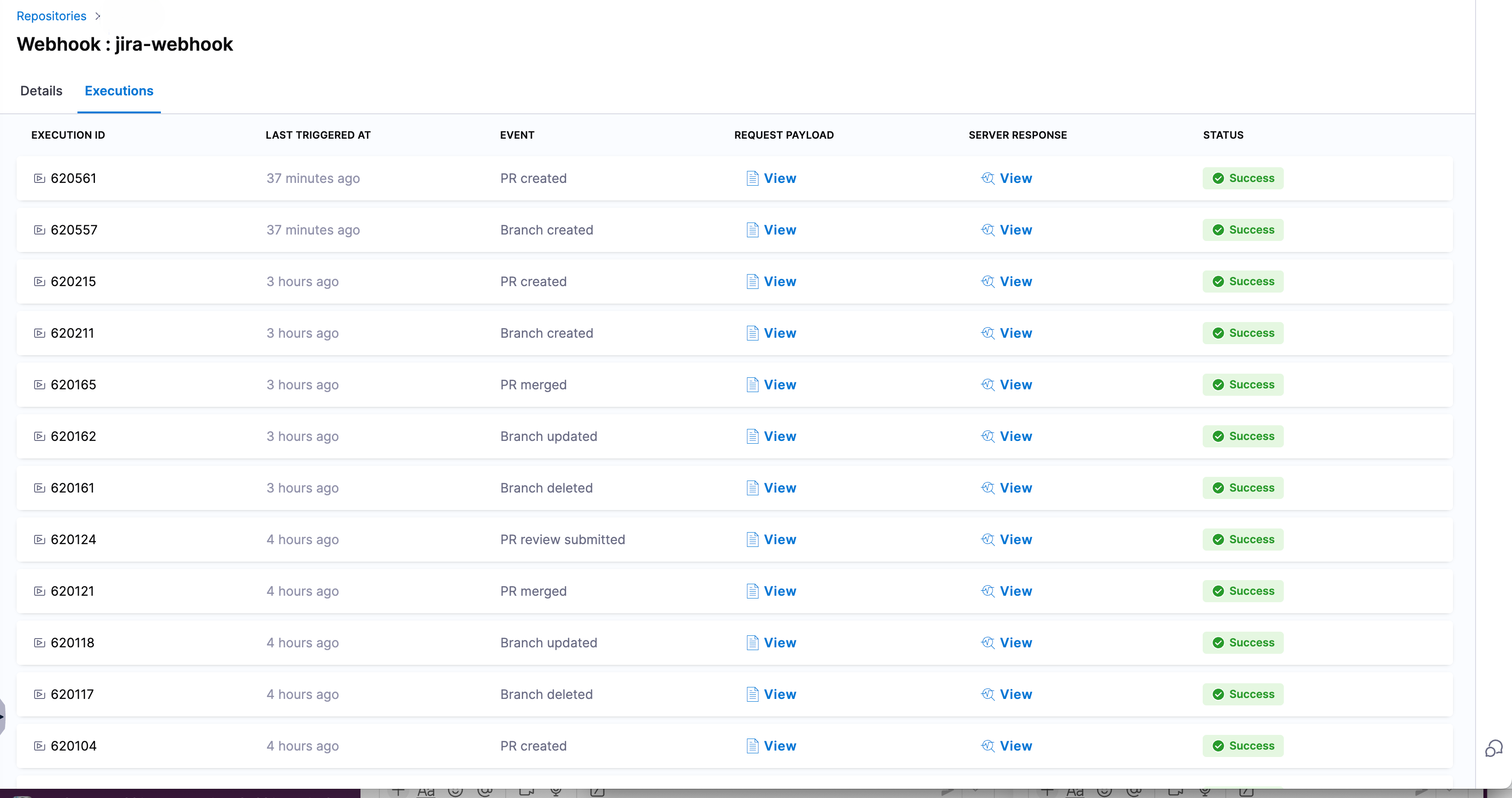Switch to the Details tab
This screenshot has width=1512, height=798.
point(41,91)
